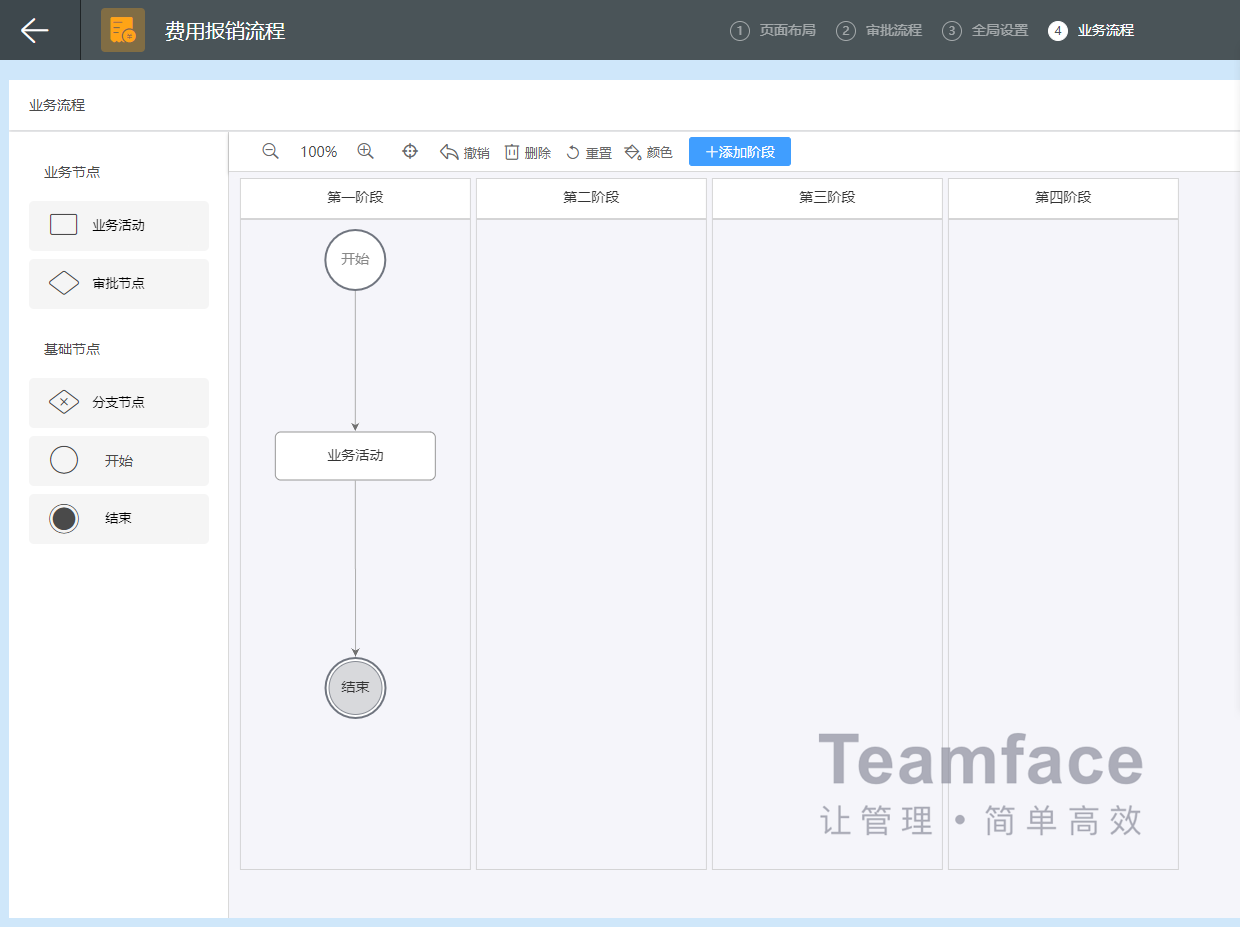Screen dimensions: 1240x927
Task: Click the 添加阶段 button
Action: tap(739, 152)
